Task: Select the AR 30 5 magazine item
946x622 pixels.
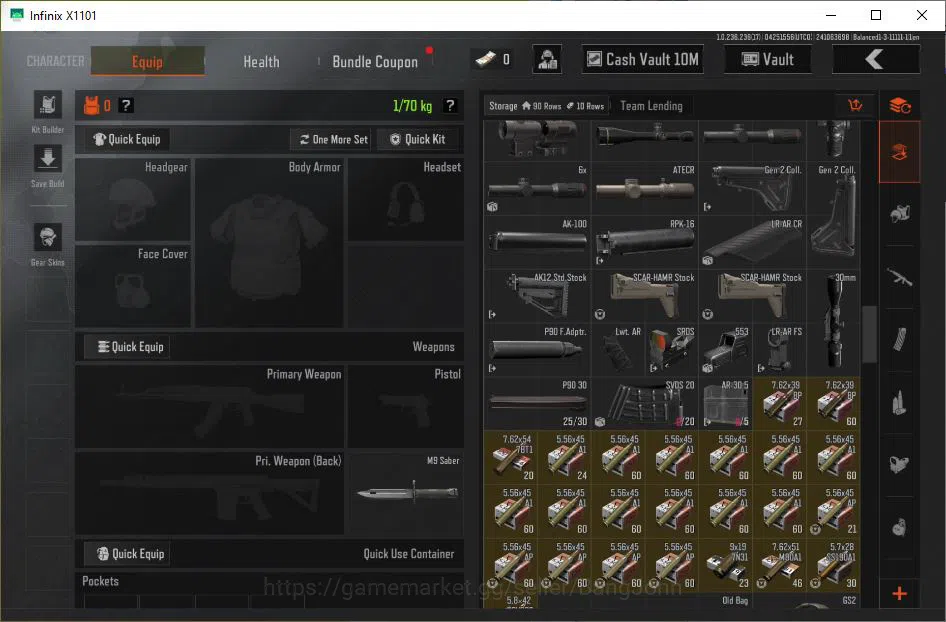Action: pyautogui.click(x=726, y=404)
